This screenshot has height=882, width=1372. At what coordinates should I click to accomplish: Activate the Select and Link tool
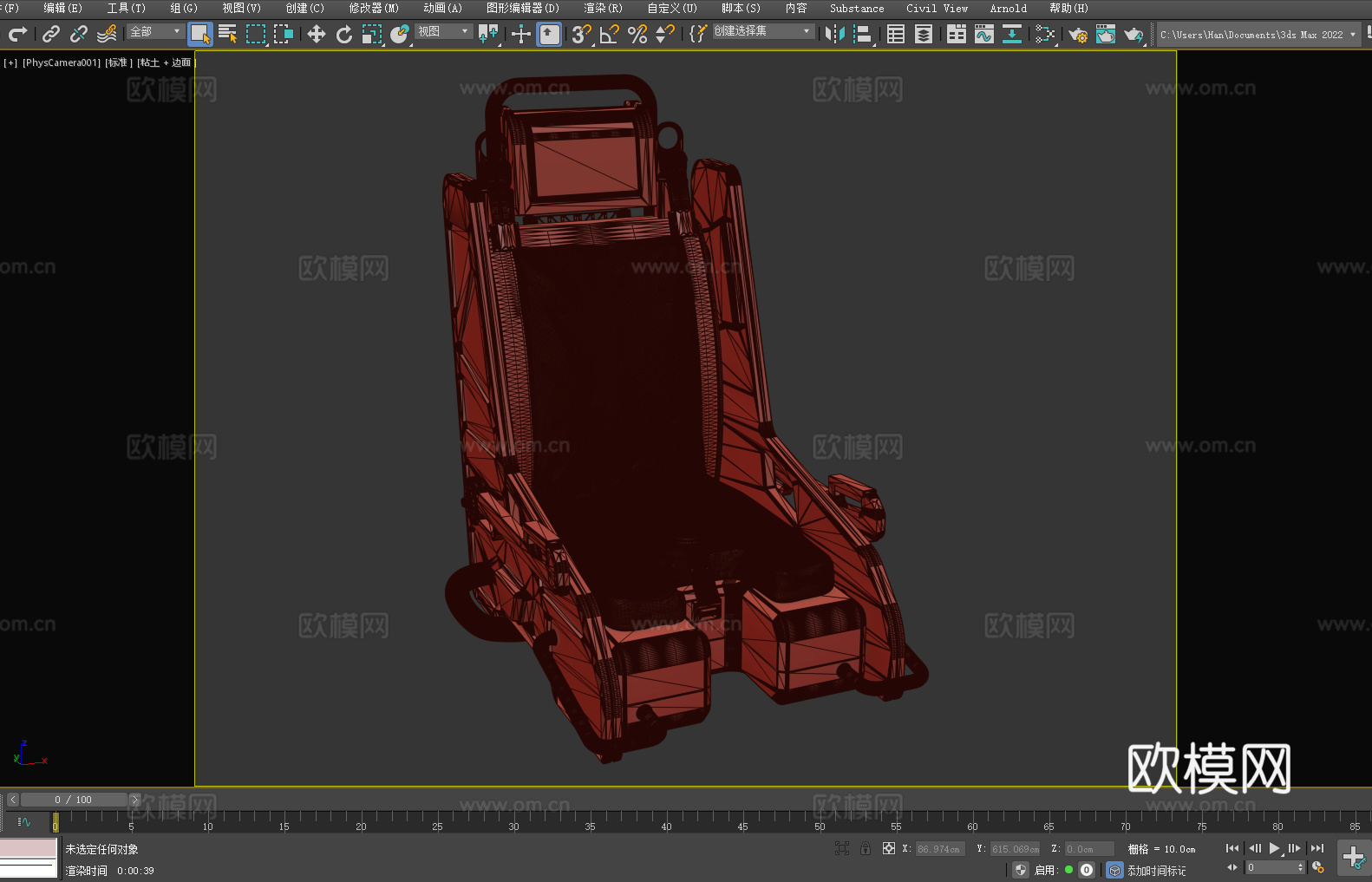[x=51, y=34]
